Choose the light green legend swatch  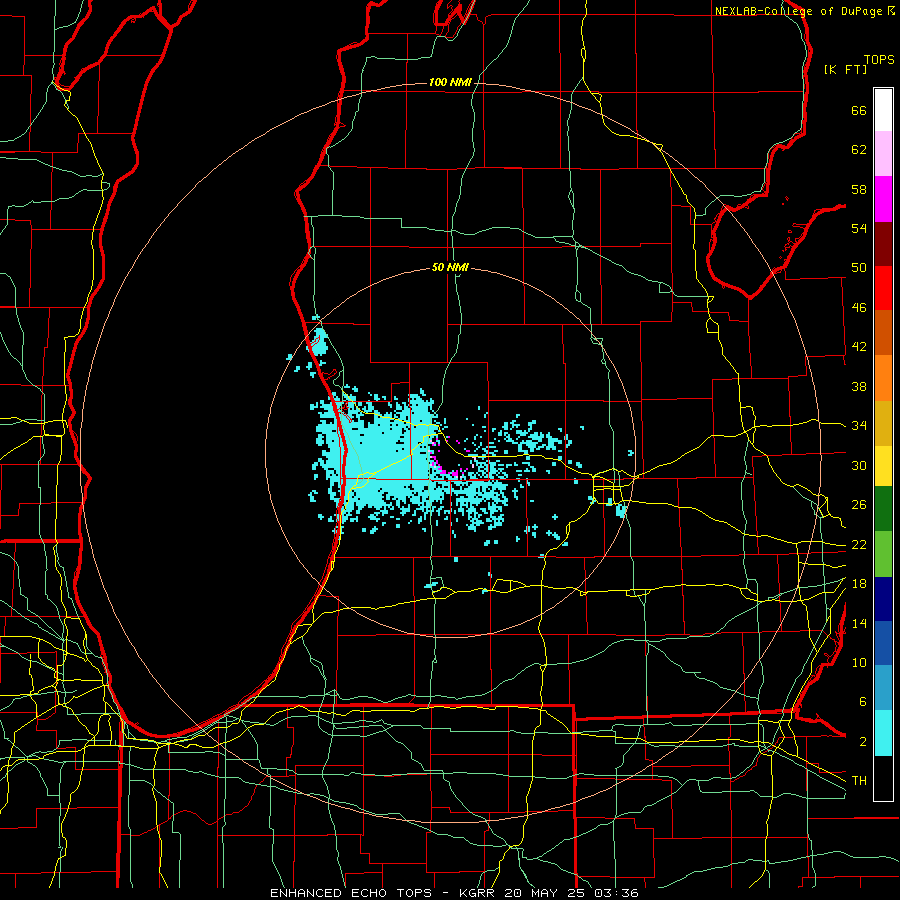[x=883, y=554]
